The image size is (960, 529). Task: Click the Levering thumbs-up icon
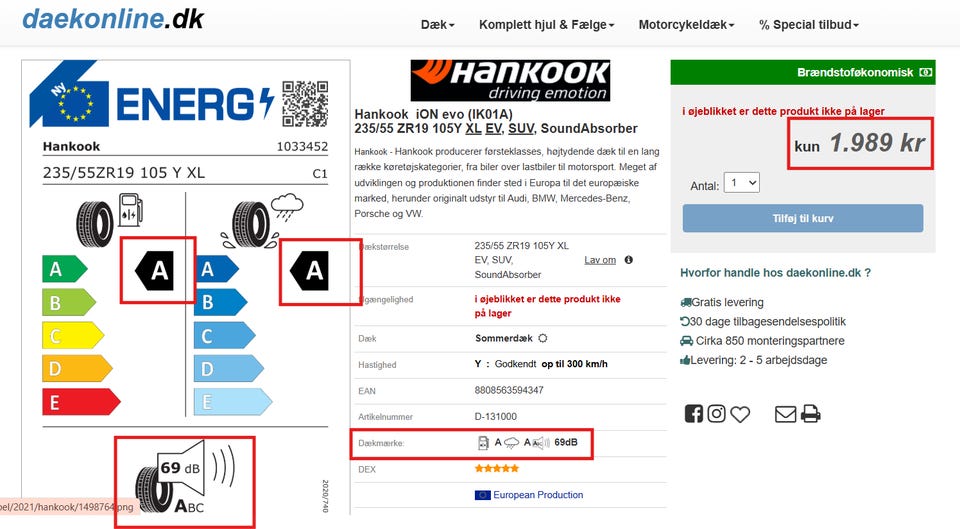click(x=685, y=360)
